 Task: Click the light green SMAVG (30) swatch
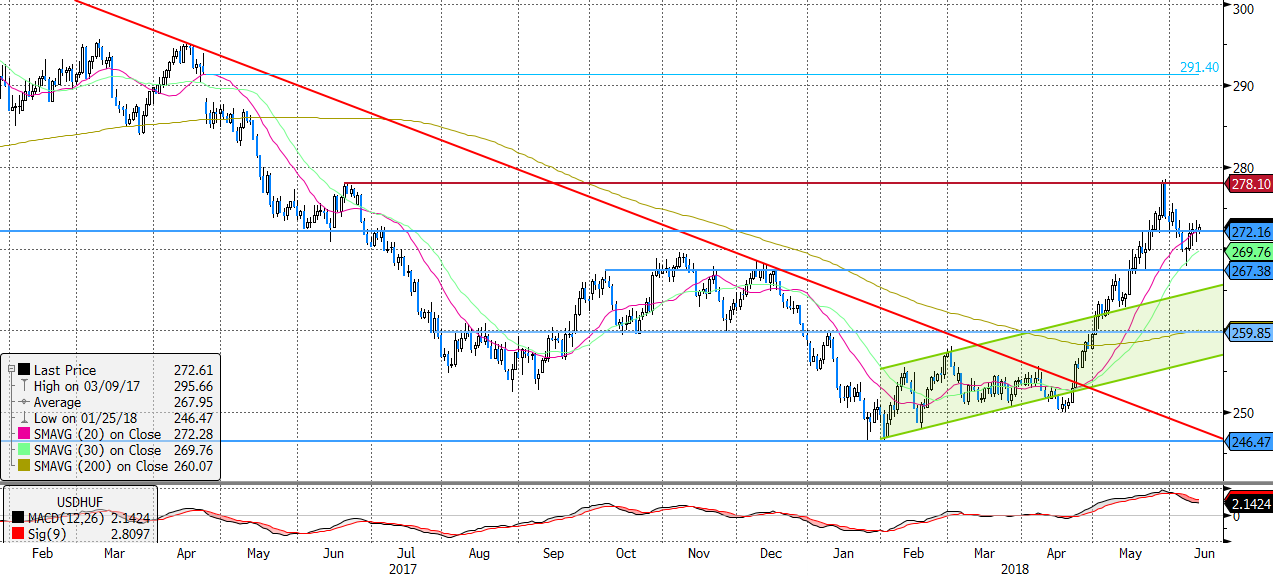click(x=24, y=450)
